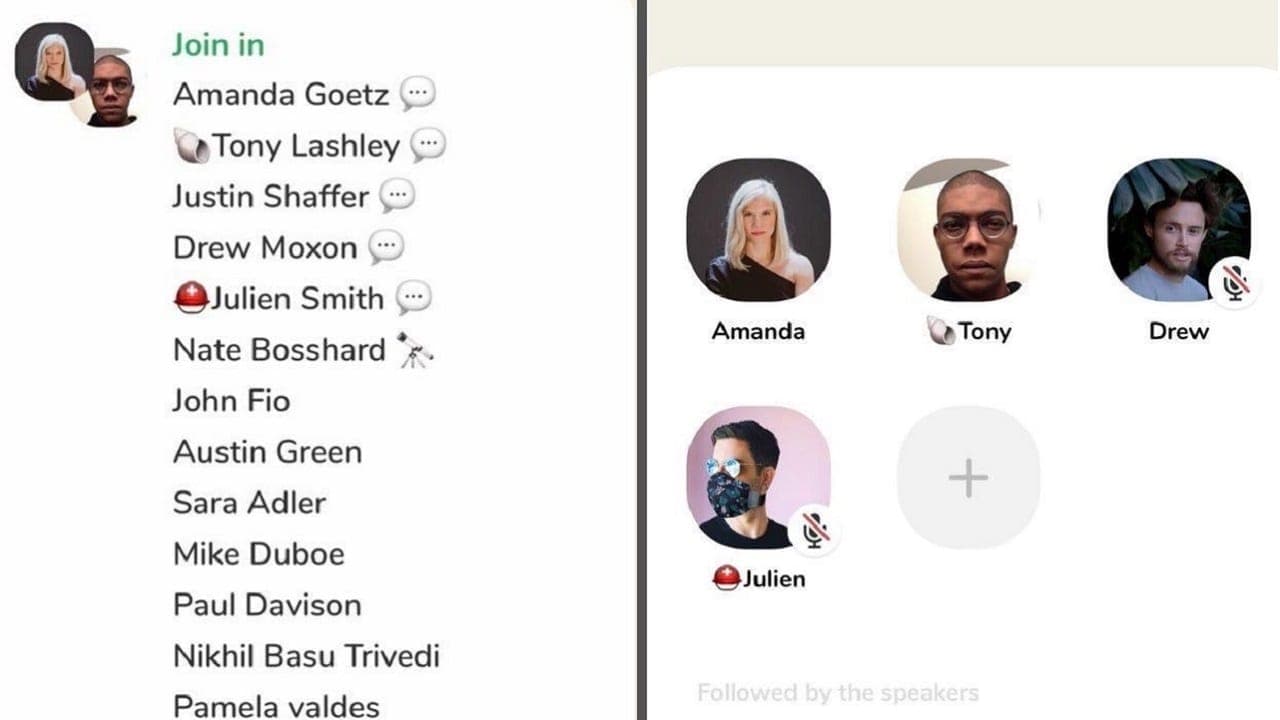Click the telescope icon beside Nate Bosshard
Viewport: 1280px width, 720px height.
[x=415, y=350]
